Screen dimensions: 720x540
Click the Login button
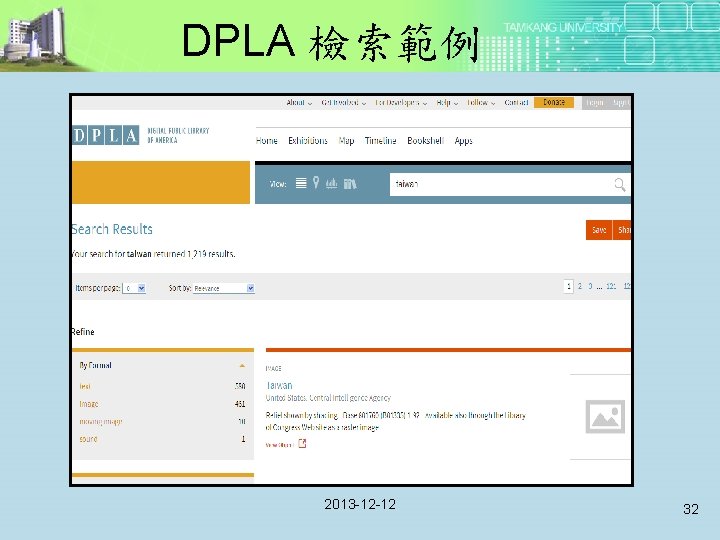tap(595, 103)
